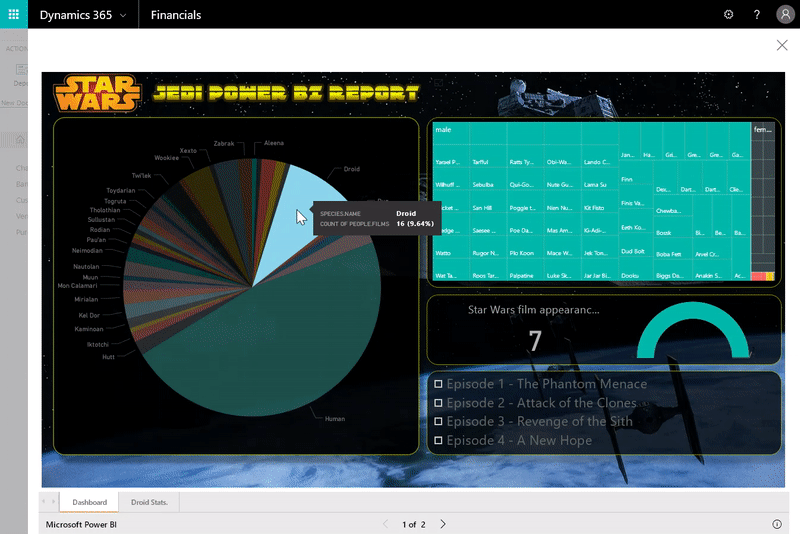Click the Wookiee pie label

pos(166,158)
